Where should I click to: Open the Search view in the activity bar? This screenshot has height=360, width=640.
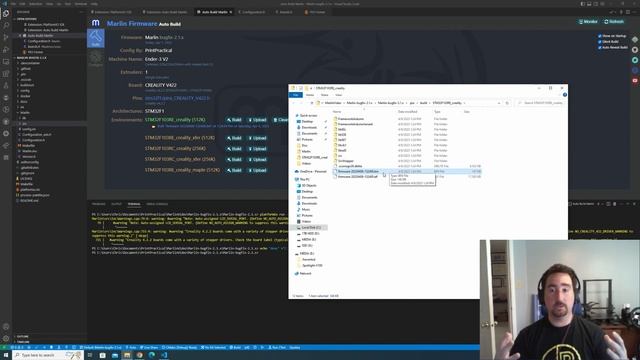tap(6, 26)
